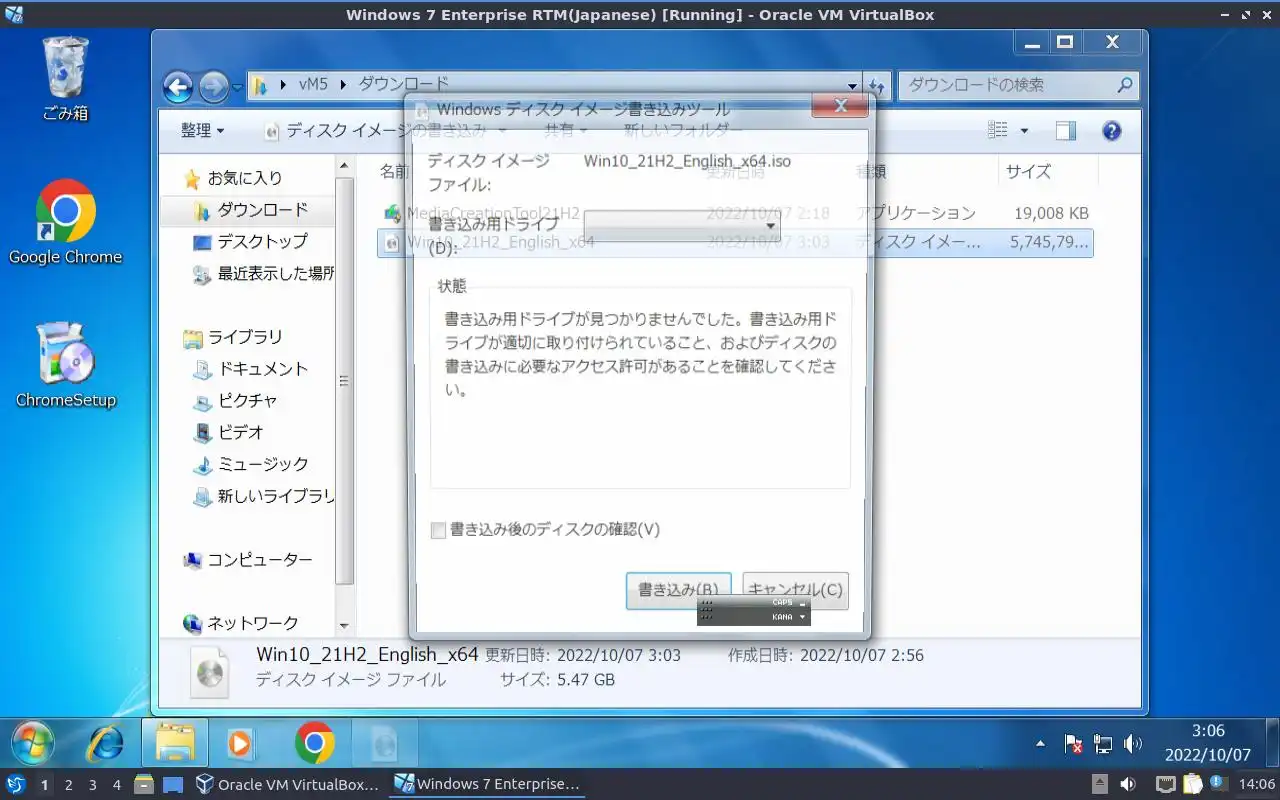Screen dimensions: 1280x800
Task: Open the host panel file manager icon
Action: pos(143,784)
